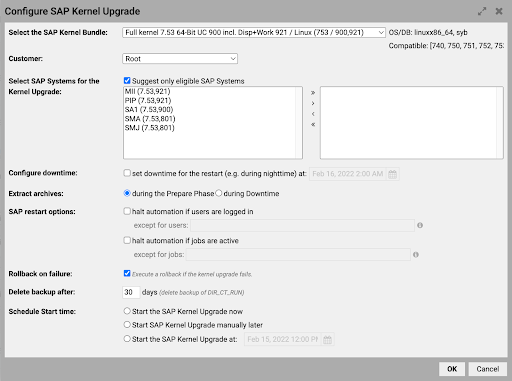512x381 pixels.
Task: Click info icon next to except for jobs
Action: point(416,255)
